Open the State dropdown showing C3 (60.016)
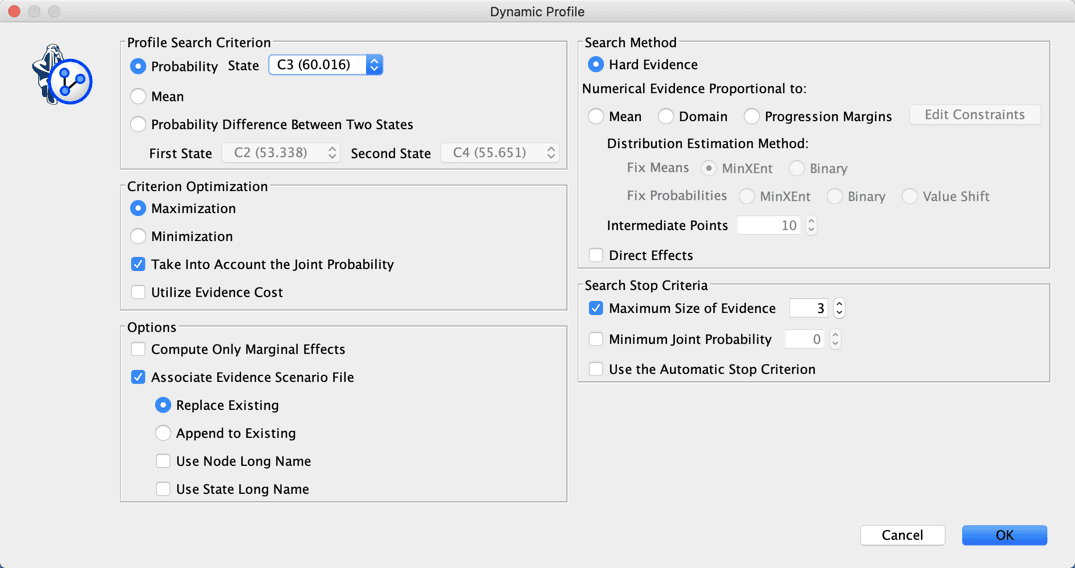1075x568 pixels. click(x=326, y=64)
